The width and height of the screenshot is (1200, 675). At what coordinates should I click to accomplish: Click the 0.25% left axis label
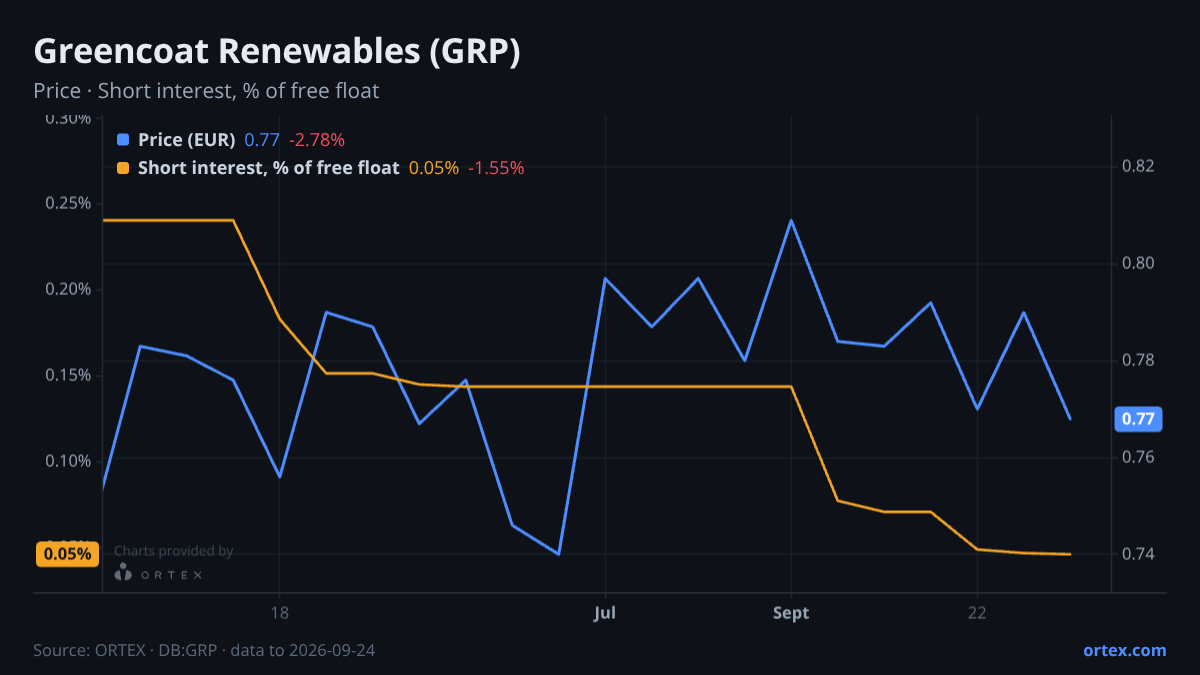tap(69, 204)
